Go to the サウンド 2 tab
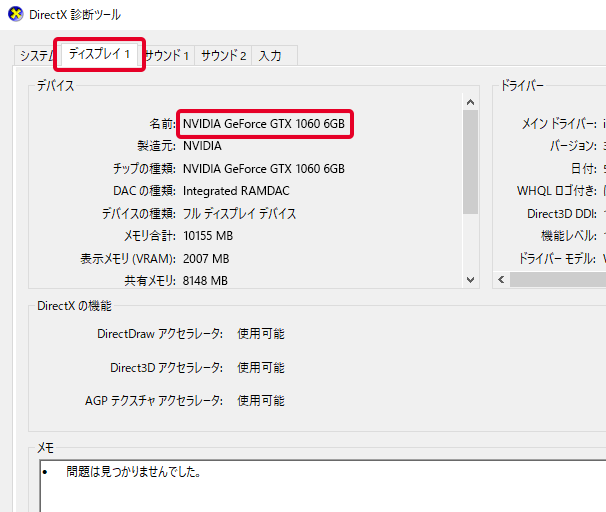 pyautogui.click(x=223, y=56)
